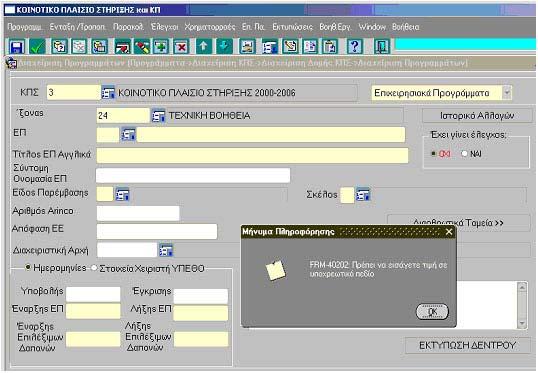The image size is (538, 373).
Task: Open the Προγραμμ. menu
Action: [25, 27]
